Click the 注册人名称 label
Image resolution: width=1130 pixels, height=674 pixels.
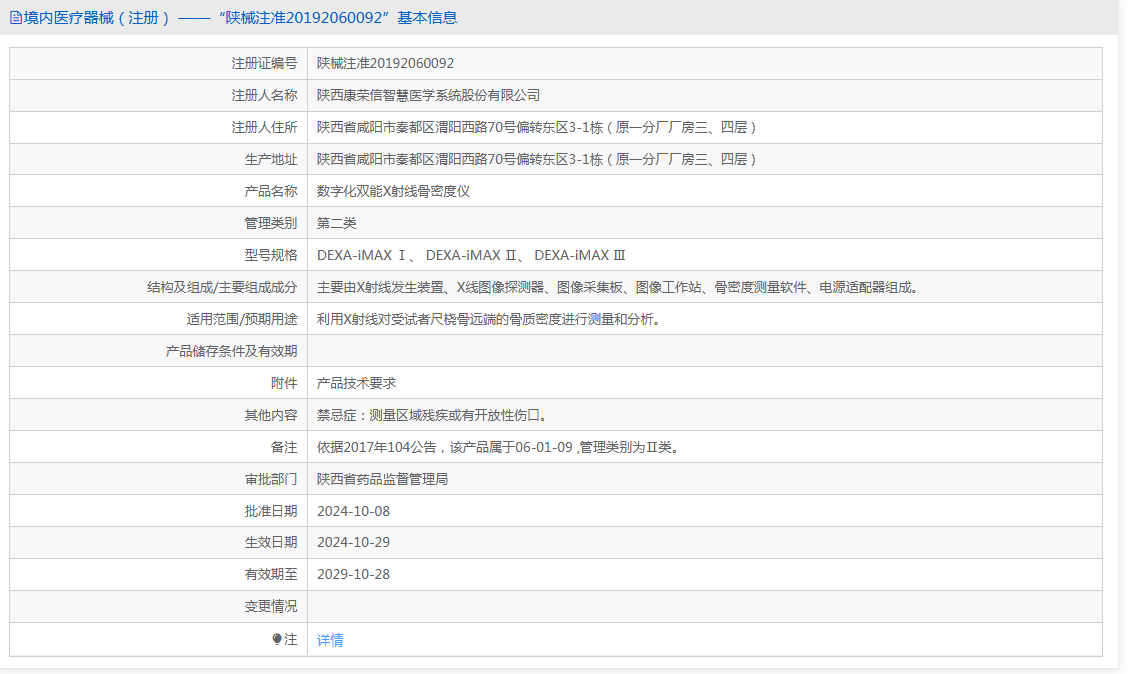pyautogui.click(x=264, y=95)
